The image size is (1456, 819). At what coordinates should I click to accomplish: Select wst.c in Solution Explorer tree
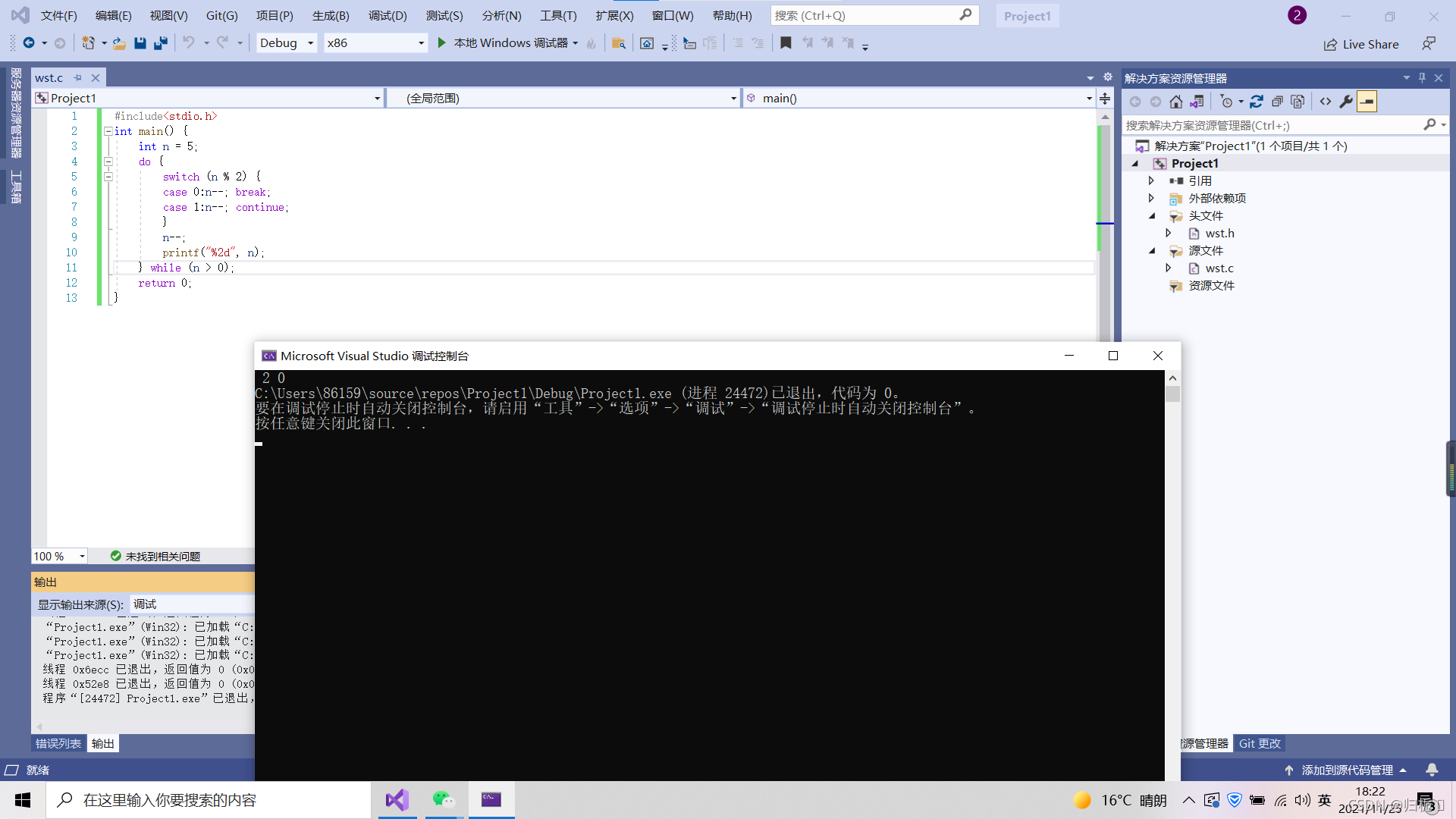coord(1219,268)
